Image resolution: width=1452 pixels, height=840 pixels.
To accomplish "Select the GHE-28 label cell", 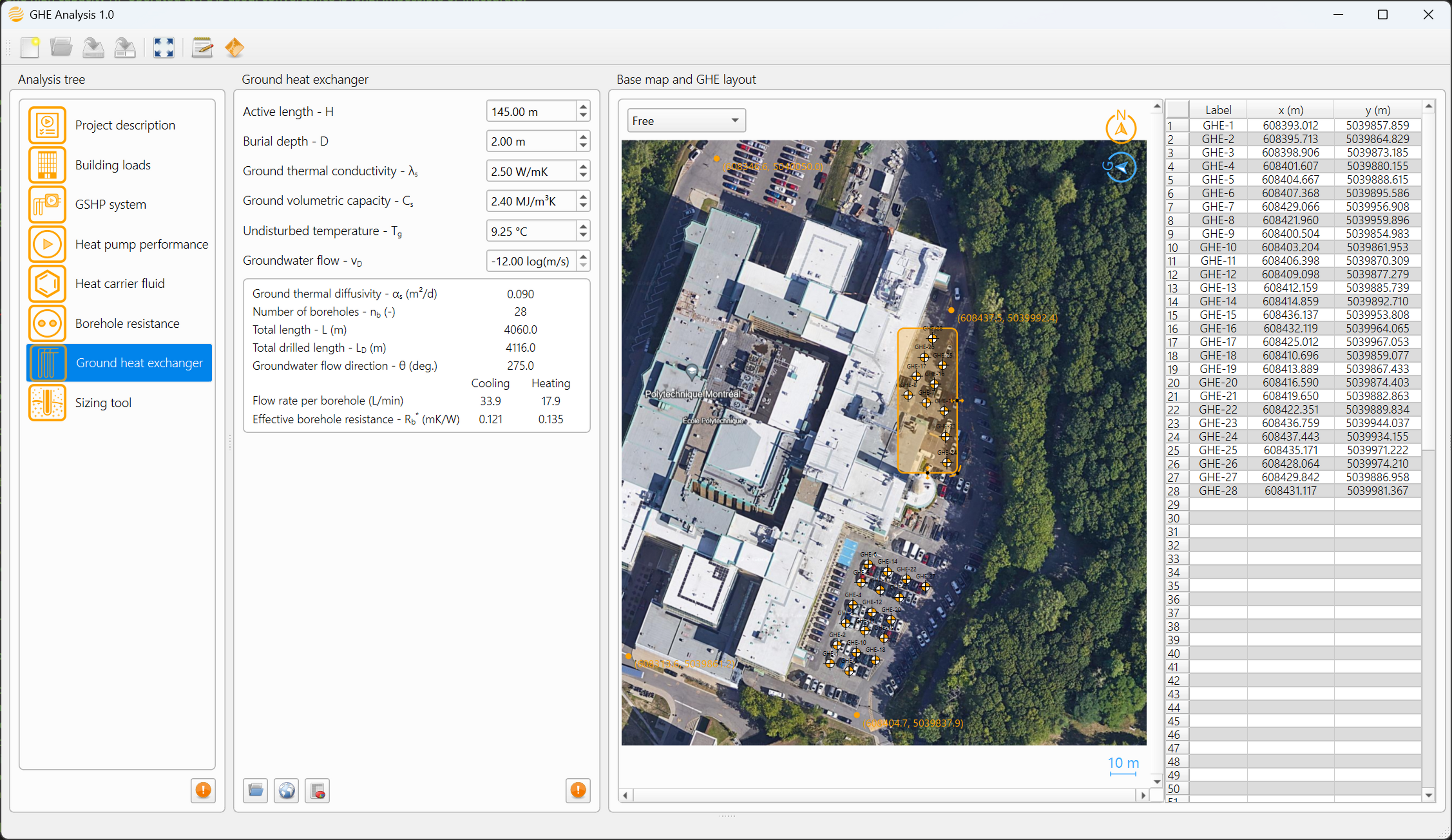I will 1218,491.
